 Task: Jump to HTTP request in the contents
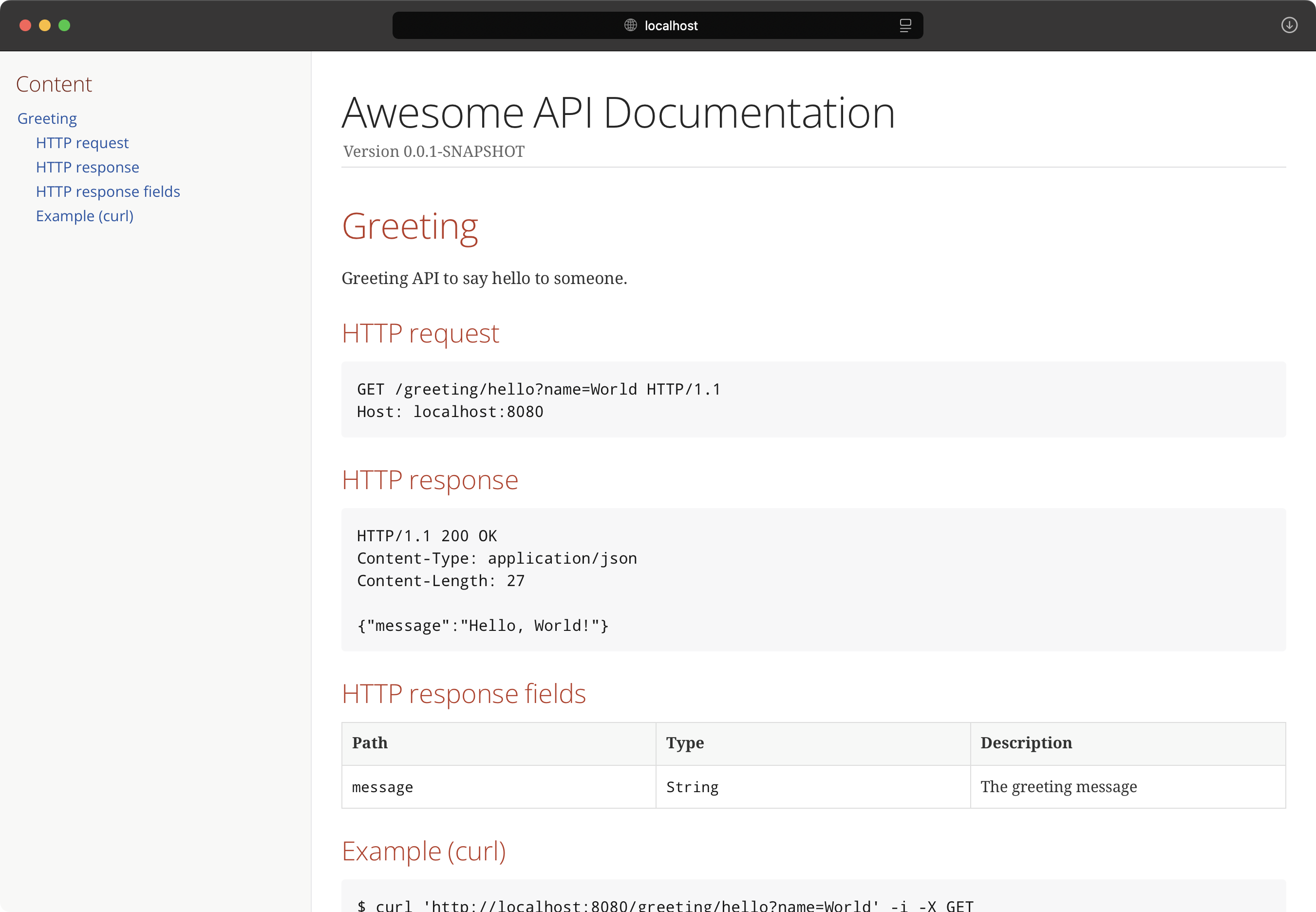(x=82, y=143)
